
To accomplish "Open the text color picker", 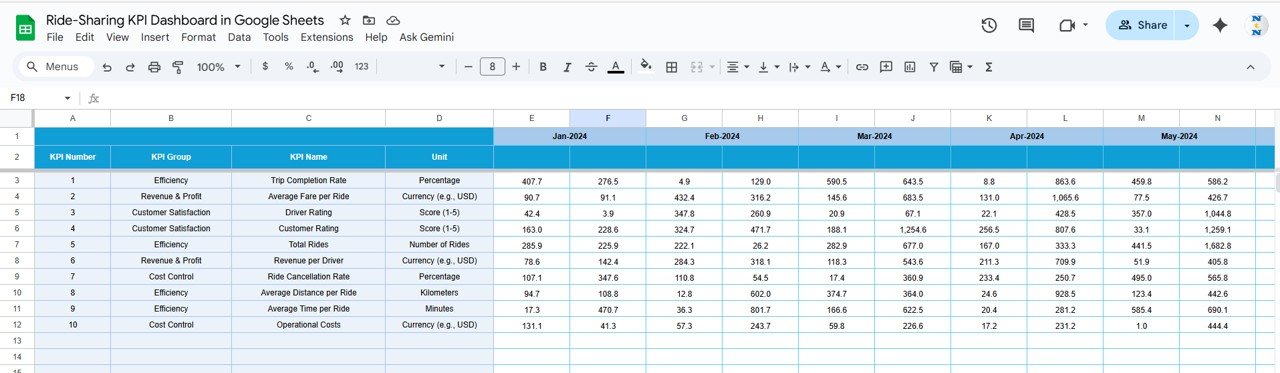I will [616, 67].
